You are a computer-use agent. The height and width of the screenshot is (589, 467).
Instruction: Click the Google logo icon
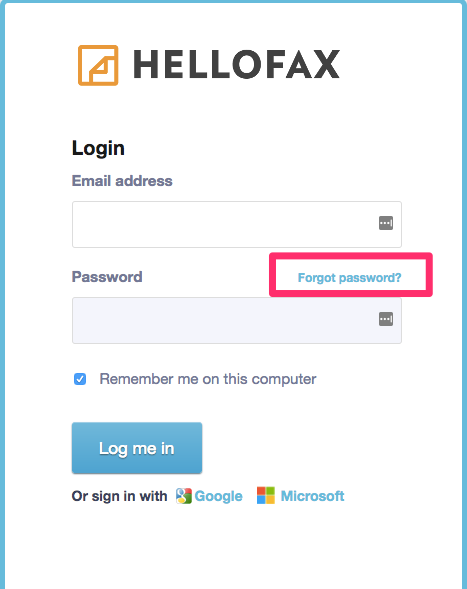coord(184,496)
